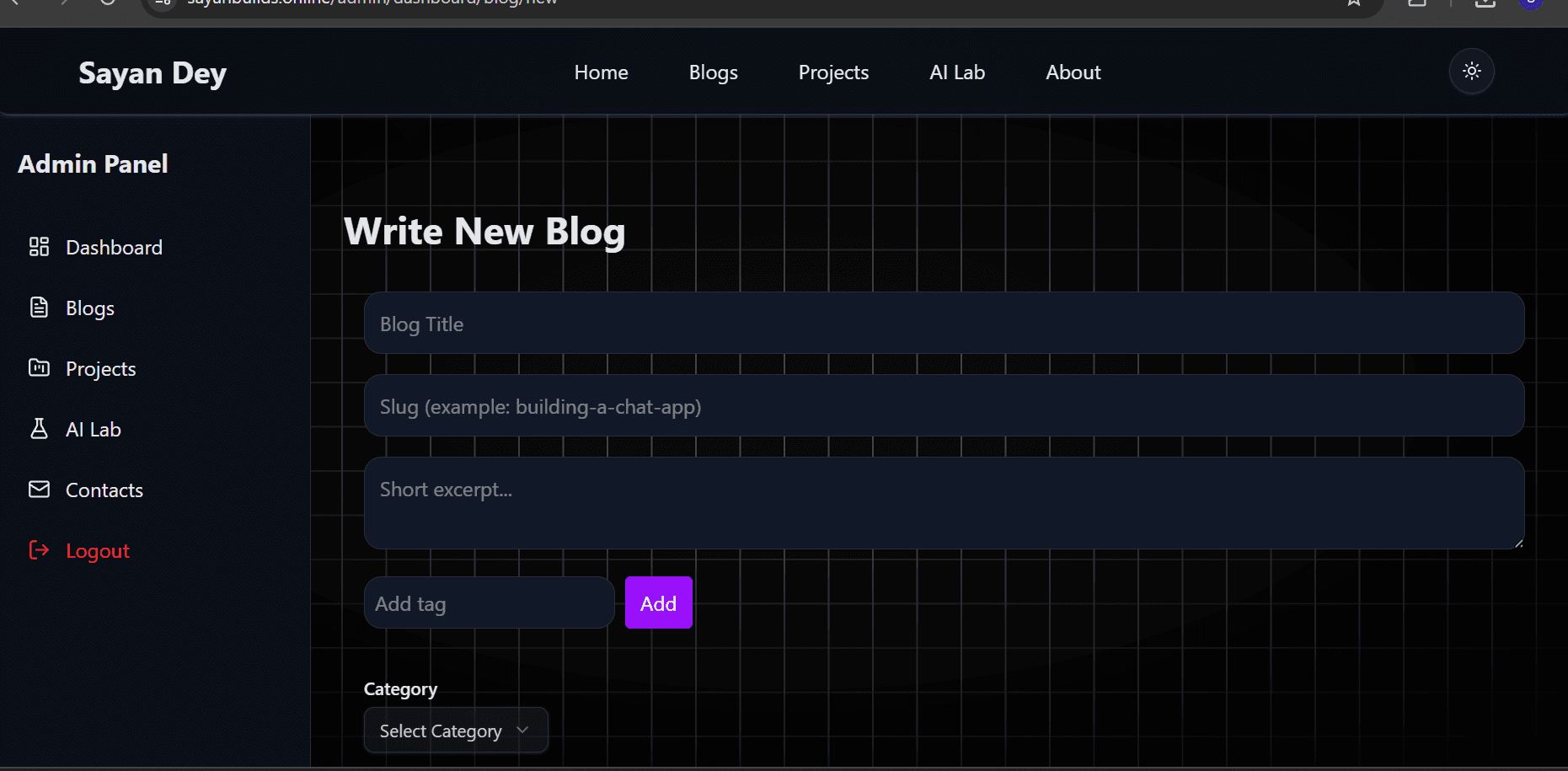Focus the Blog Title field
The height and width of the screenshot is (771, 1568).
click(x=944, y=324)
